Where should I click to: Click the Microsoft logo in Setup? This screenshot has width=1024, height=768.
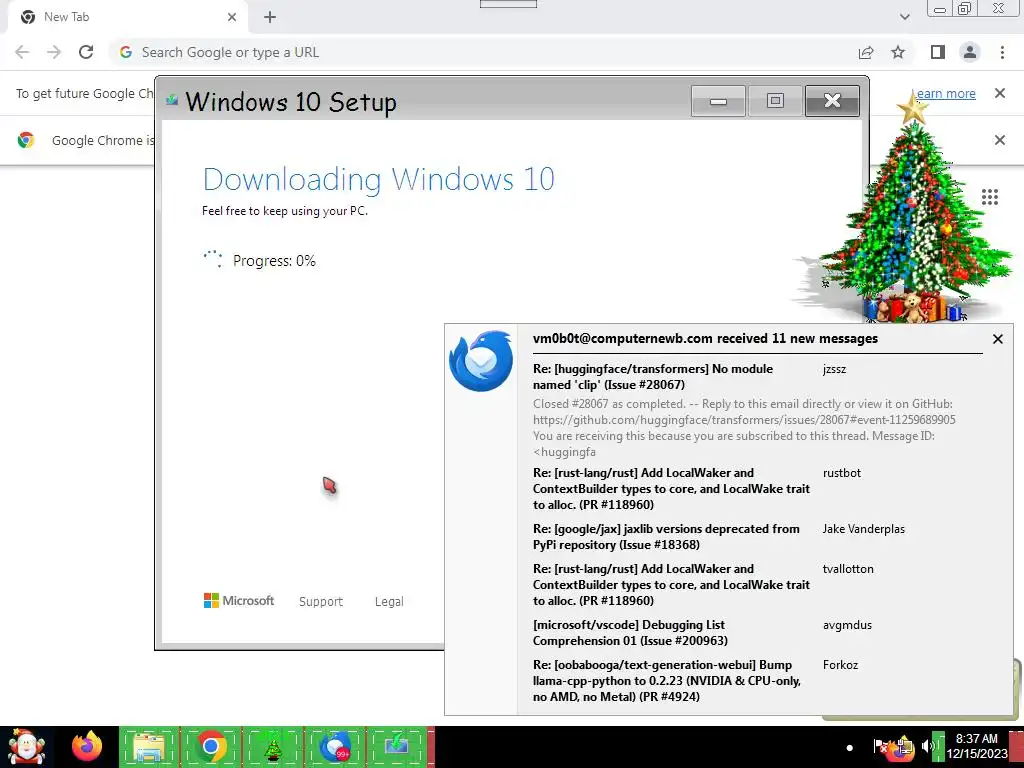[x=239, y=600]
